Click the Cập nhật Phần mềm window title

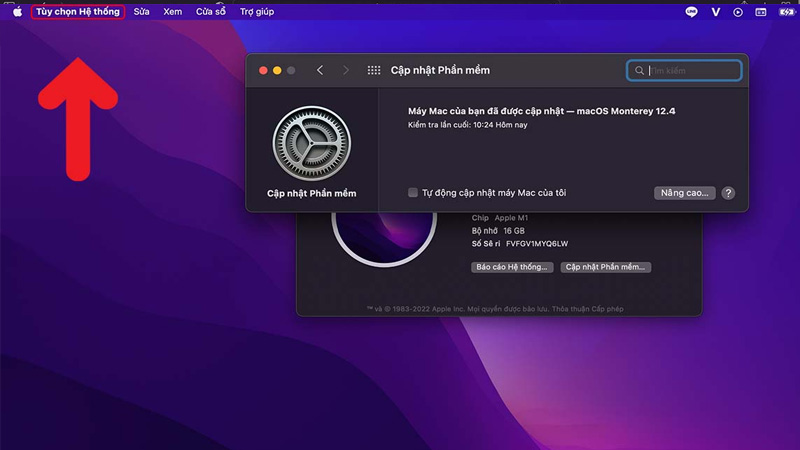tap(440, 70)
